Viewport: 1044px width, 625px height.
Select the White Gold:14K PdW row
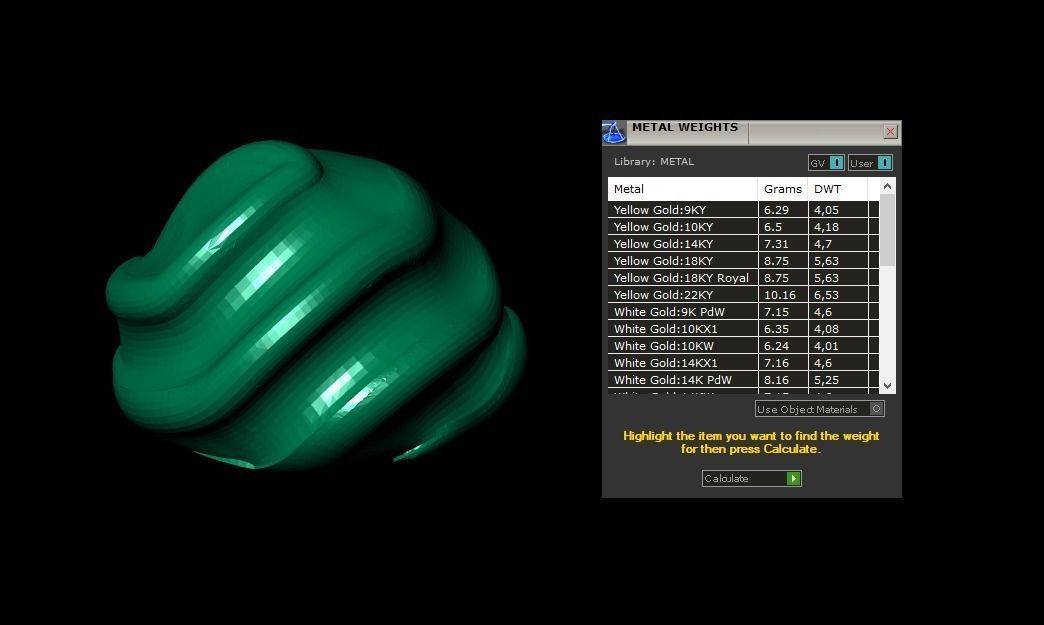743,379
